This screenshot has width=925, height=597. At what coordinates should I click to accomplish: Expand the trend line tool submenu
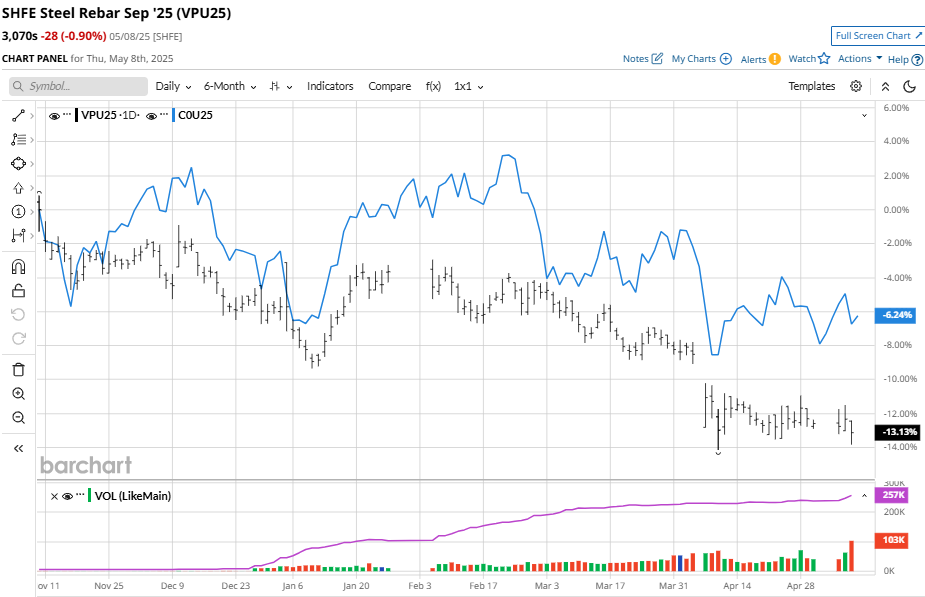[x=32, y=116]
